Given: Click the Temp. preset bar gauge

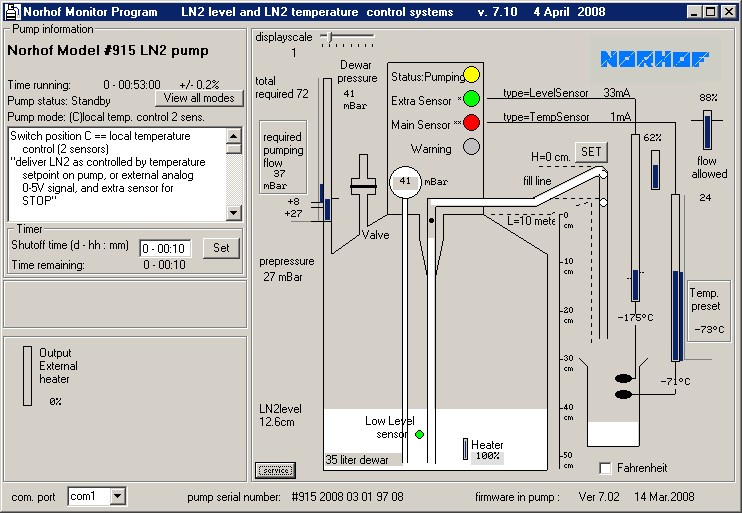Looking at the screenshot, I should click(x=676, y=278).
